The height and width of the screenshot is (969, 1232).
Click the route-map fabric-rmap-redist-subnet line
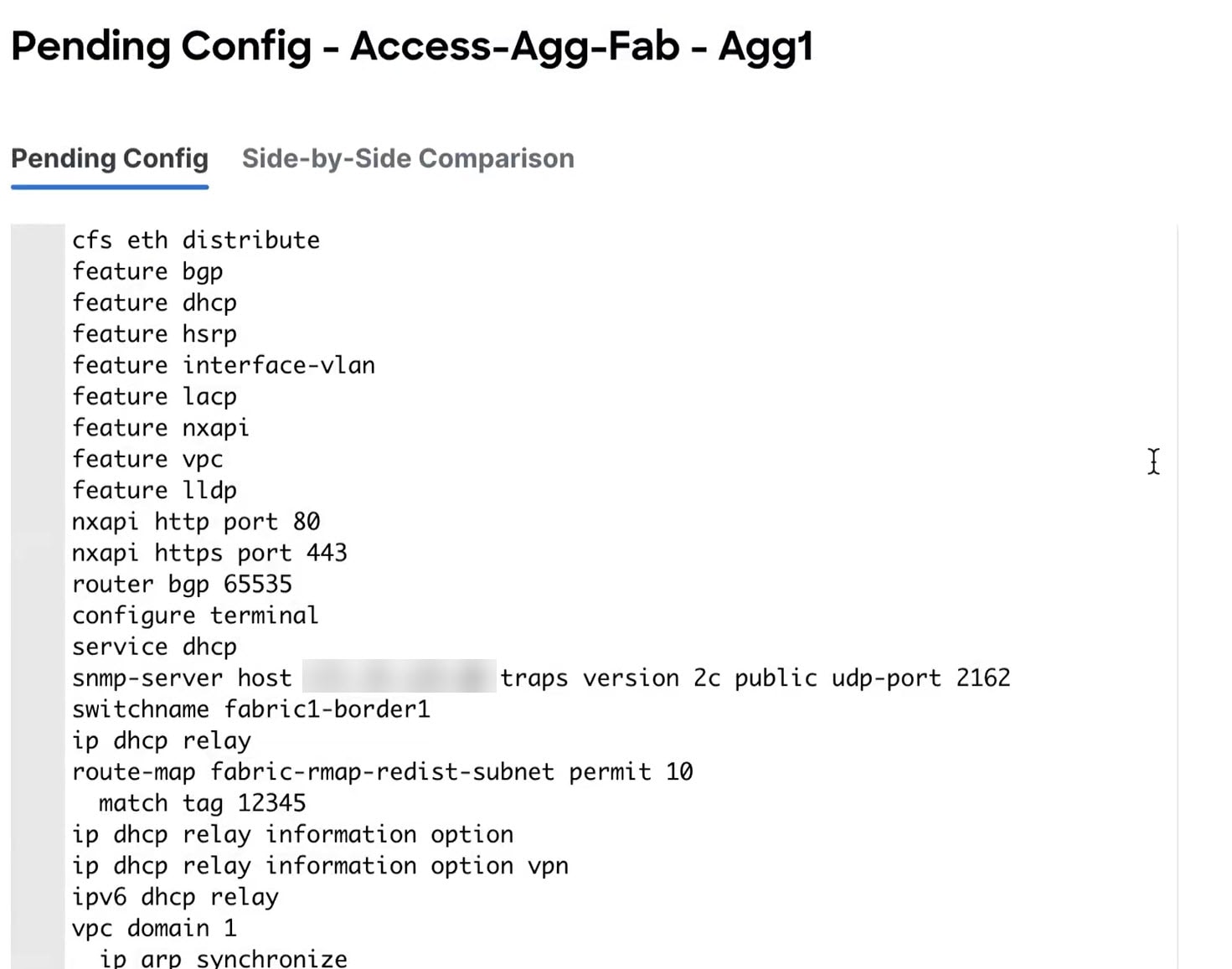tap(383, 772)
